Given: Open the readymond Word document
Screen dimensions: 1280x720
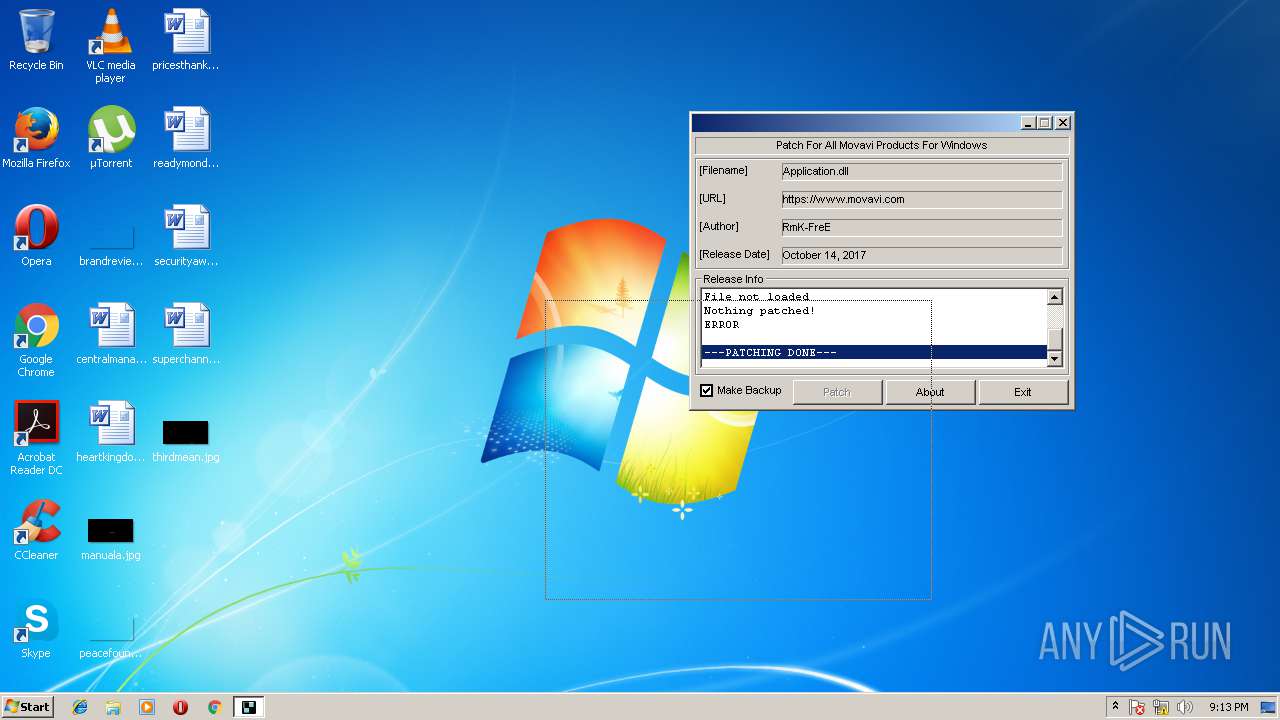Looking at the screenshot, I should pyautogui.click(x=186, y=138).
